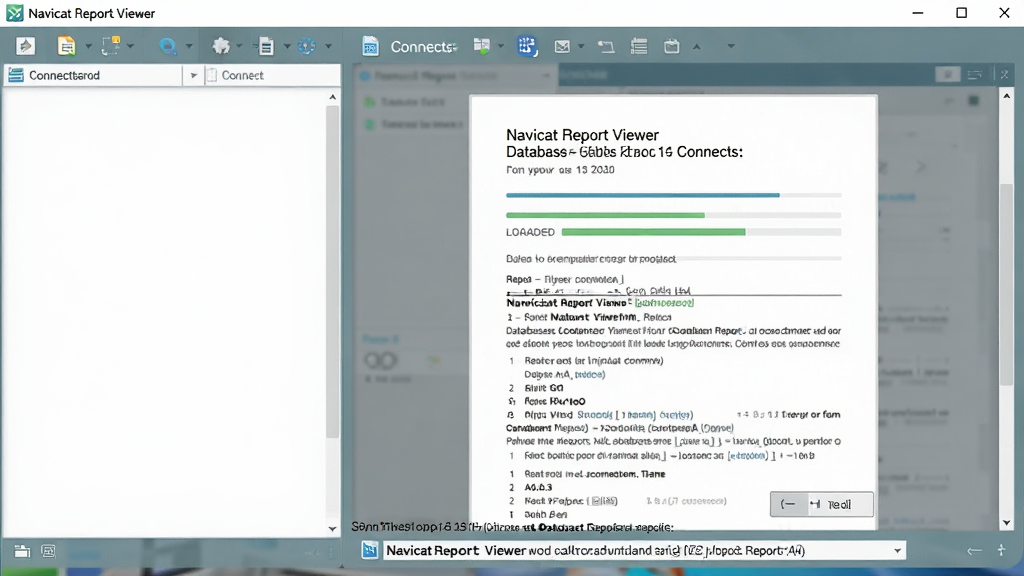Click the folder icon at bottom left
The image size is (1024, 576).
click(x=22, y=551)
